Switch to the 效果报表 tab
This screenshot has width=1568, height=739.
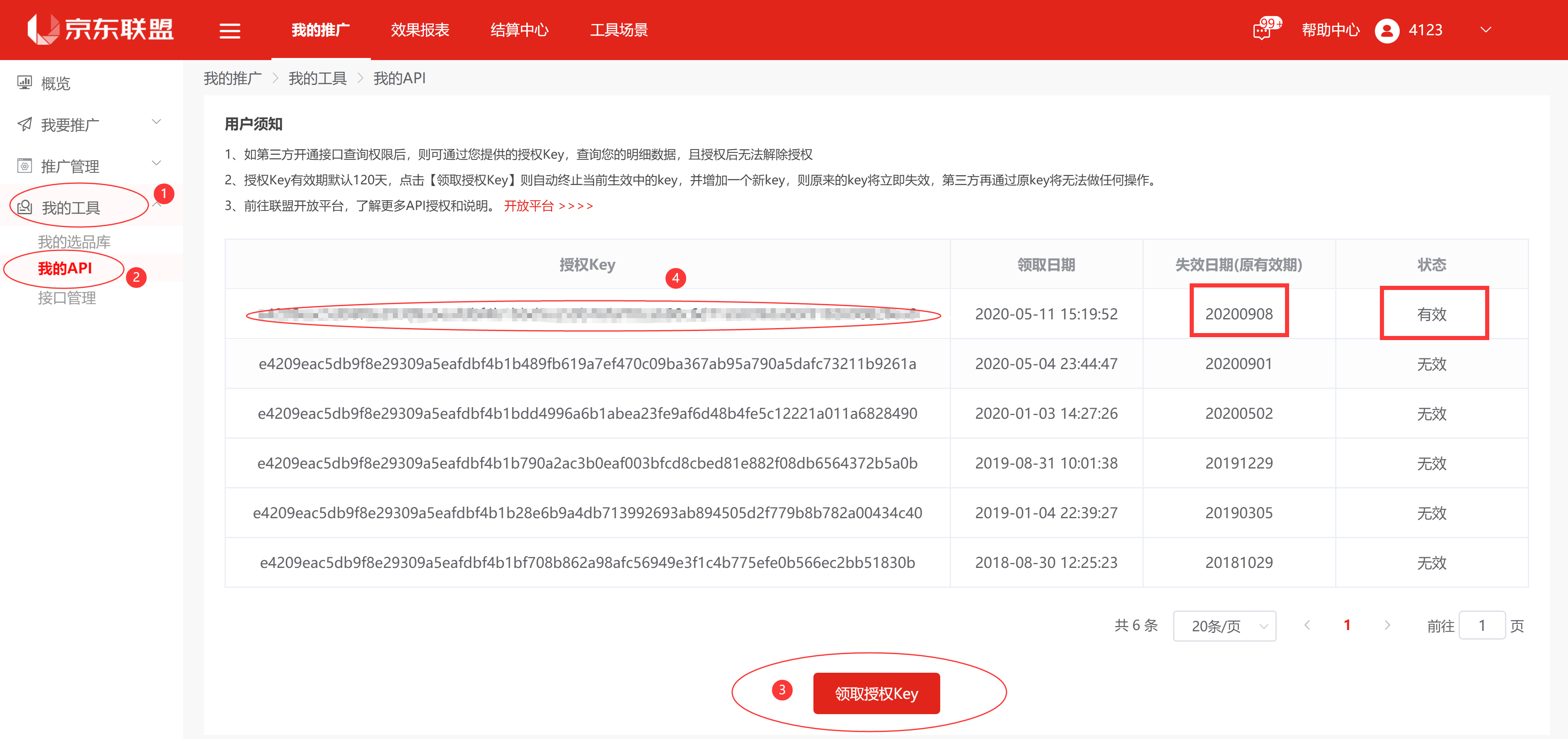[x=420, y=29]
